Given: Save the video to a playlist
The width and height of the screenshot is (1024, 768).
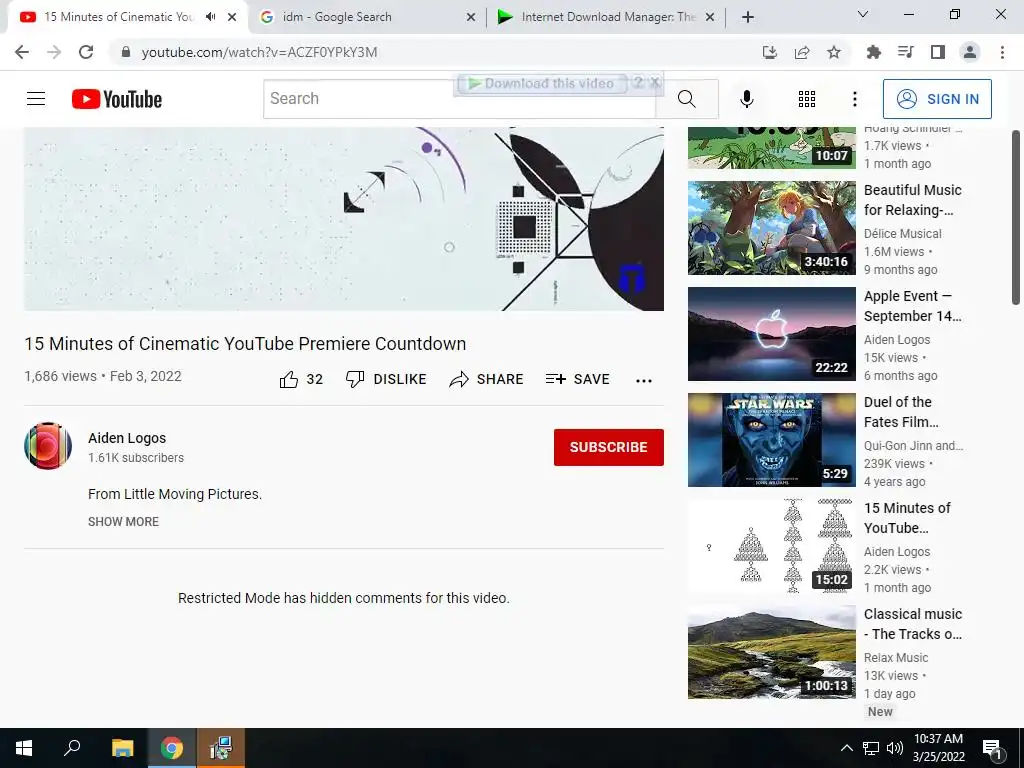Looking at the screenshot, I should point(577,379).
